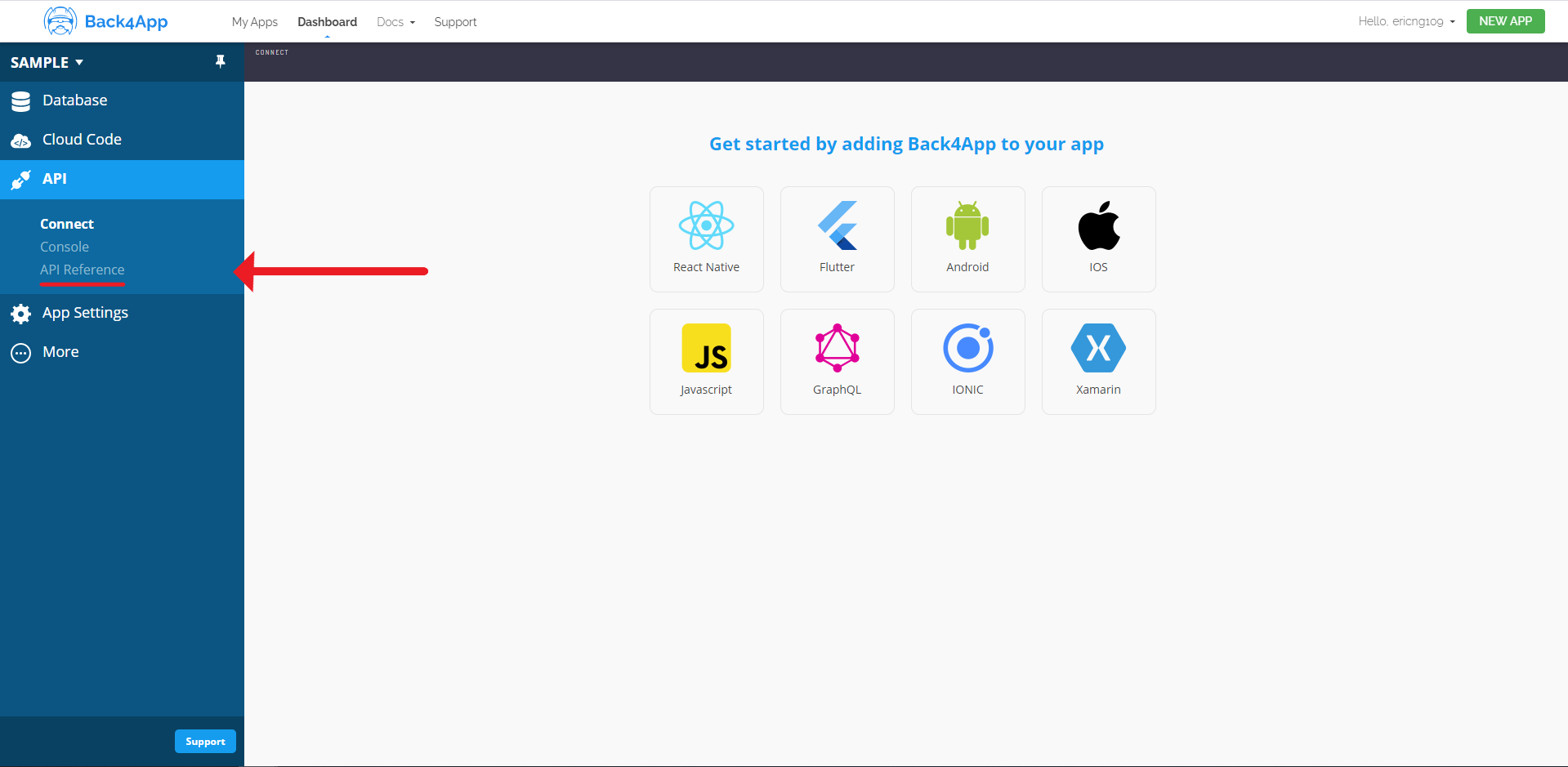This screenshot has height=767, width=1568.
Task: Open the App Settings section
Action: tap(123, 313)
